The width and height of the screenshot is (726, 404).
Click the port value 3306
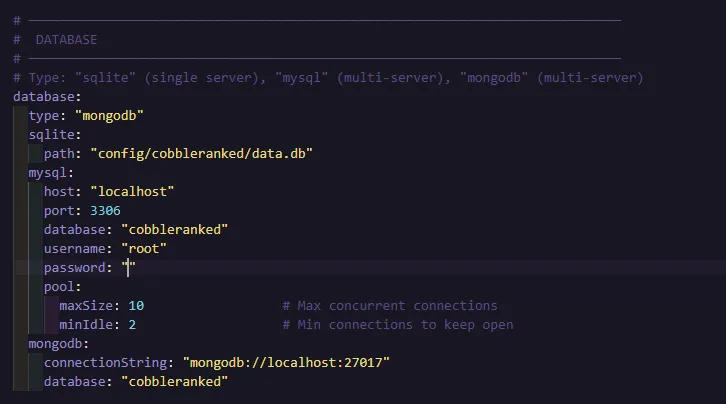(x=105, y=211)
